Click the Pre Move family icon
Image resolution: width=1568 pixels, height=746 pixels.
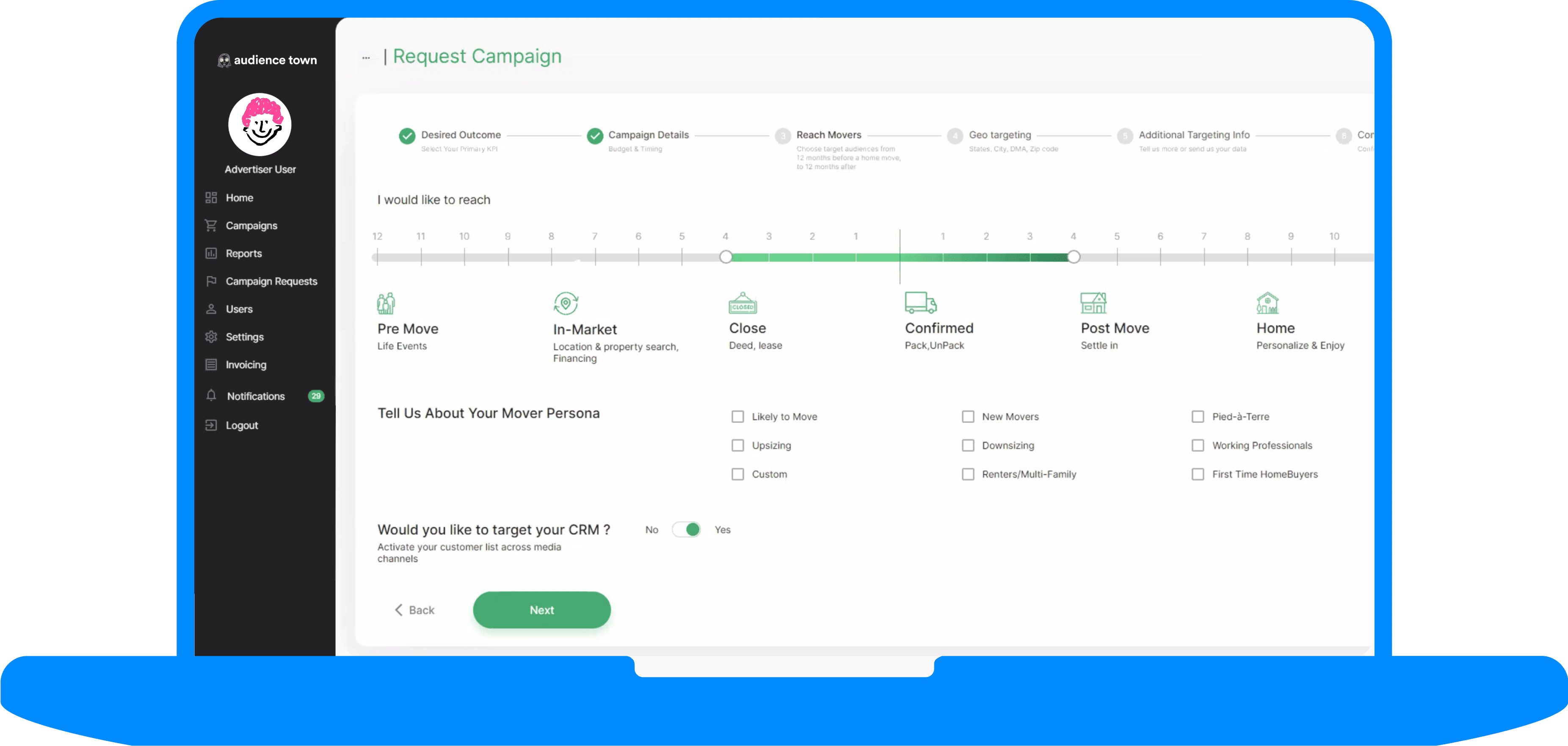pyautogui.click(x=386, y=303)
